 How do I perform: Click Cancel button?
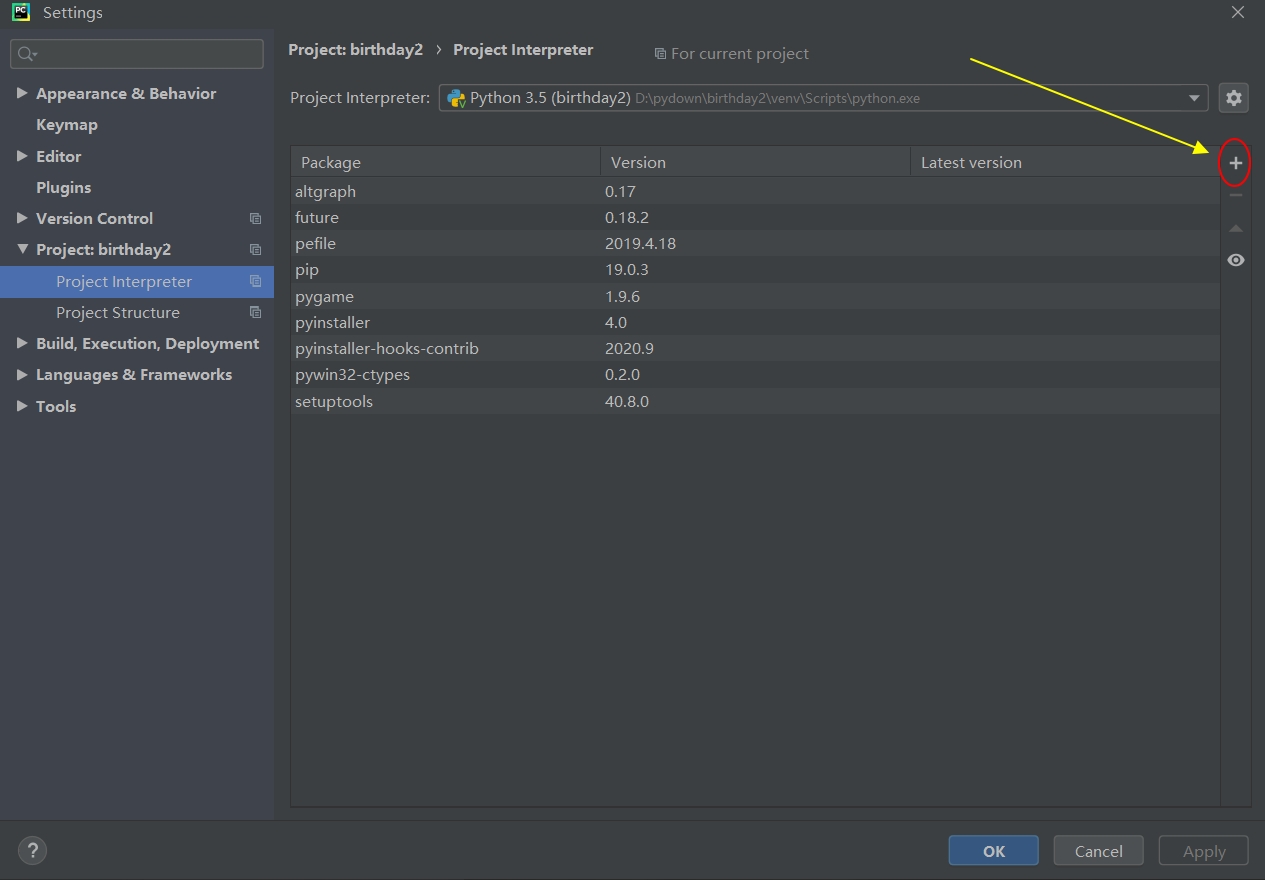click(1099, 851)
